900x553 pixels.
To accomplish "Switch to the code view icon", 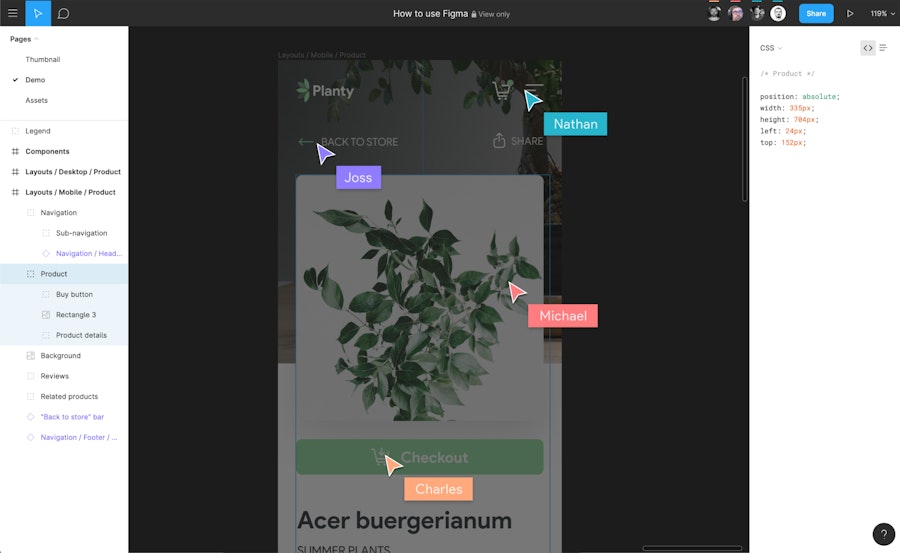I will click(x=868, y=48).
